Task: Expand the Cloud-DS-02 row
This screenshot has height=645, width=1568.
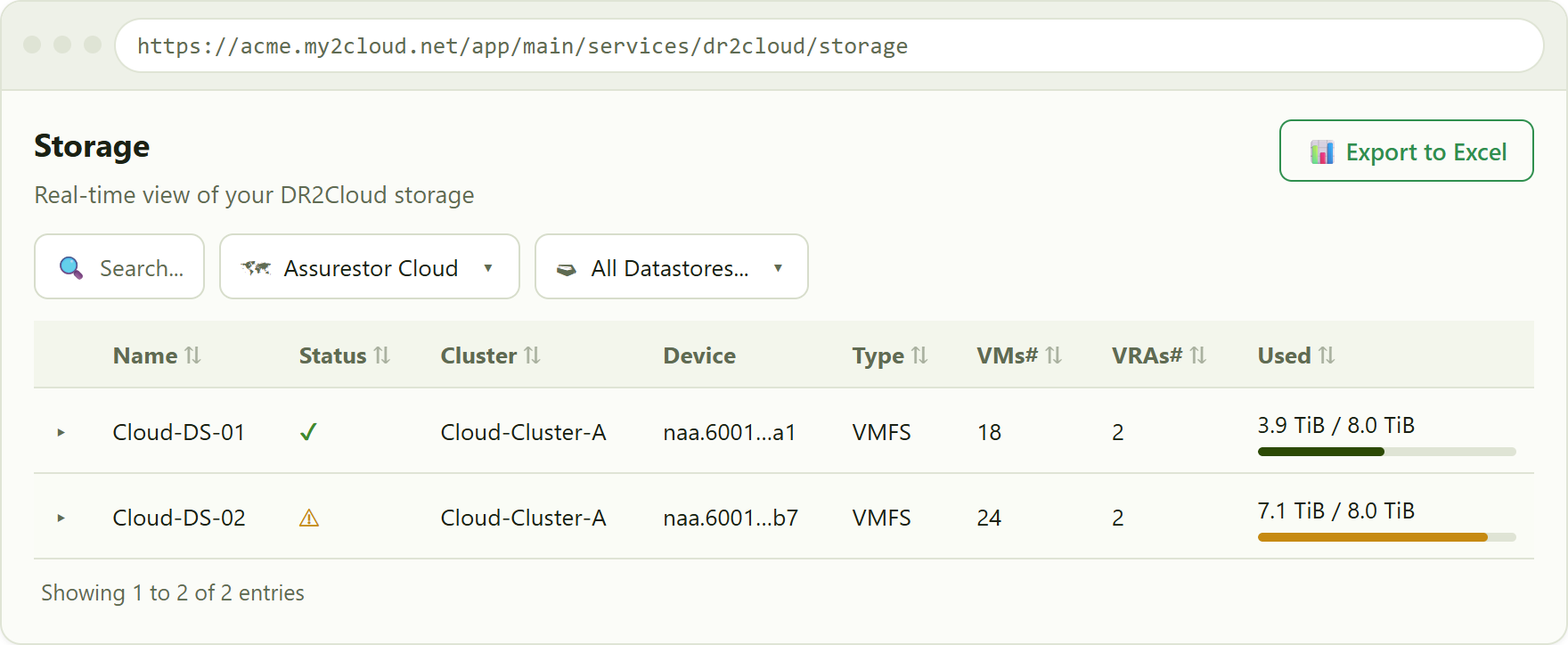Action: [x=61, y=518]
